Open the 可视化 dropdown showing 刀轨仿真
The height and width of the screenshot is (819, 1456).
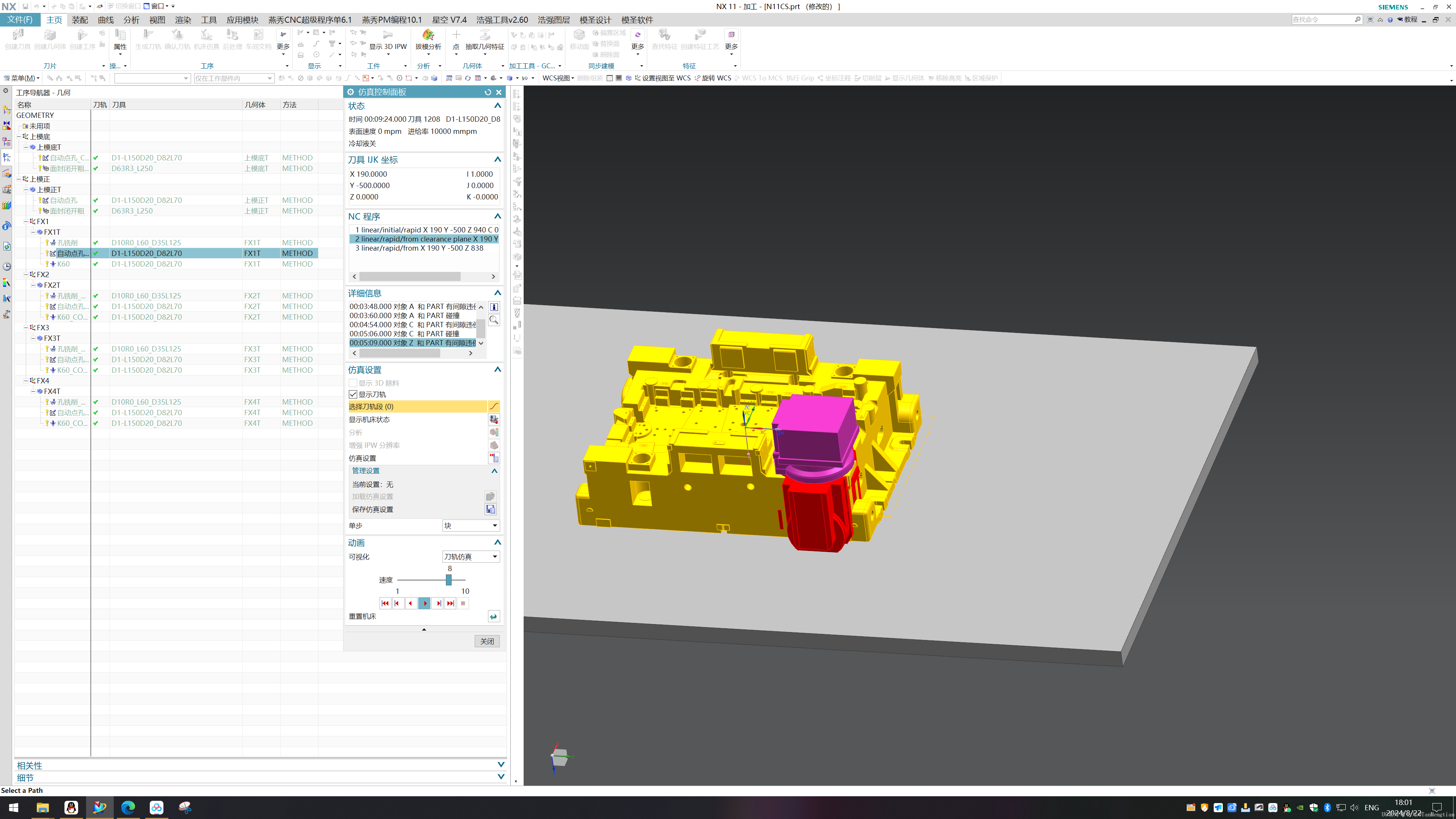point(471,557)
